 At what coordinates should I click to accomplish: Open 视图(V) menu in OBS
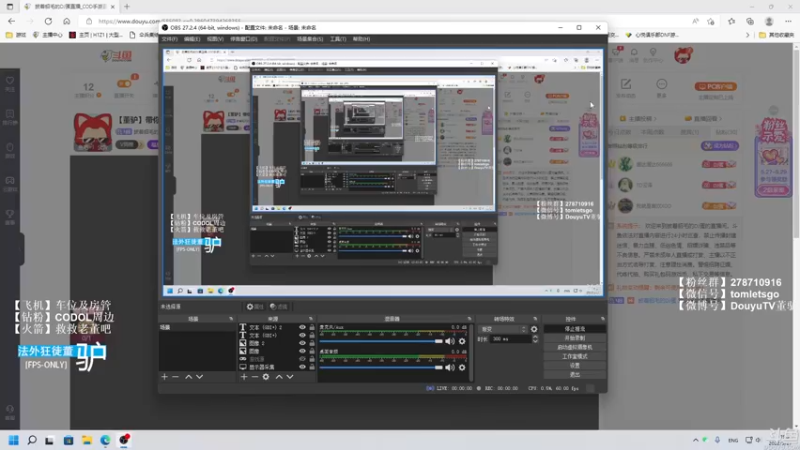coord(215,39)
